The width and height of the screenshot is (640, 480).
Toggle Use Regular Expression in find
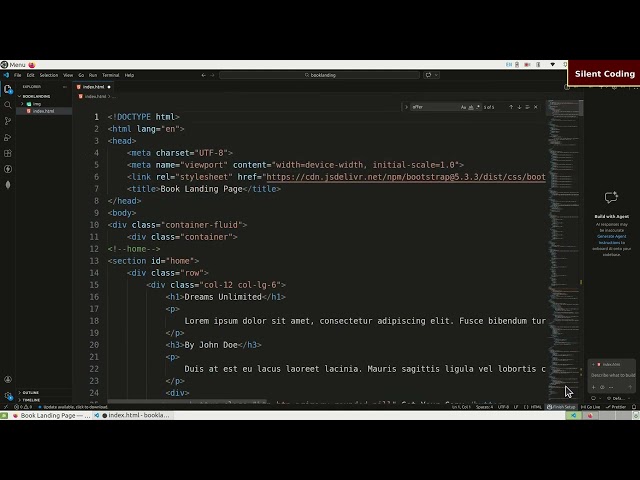tap(478, 107)
